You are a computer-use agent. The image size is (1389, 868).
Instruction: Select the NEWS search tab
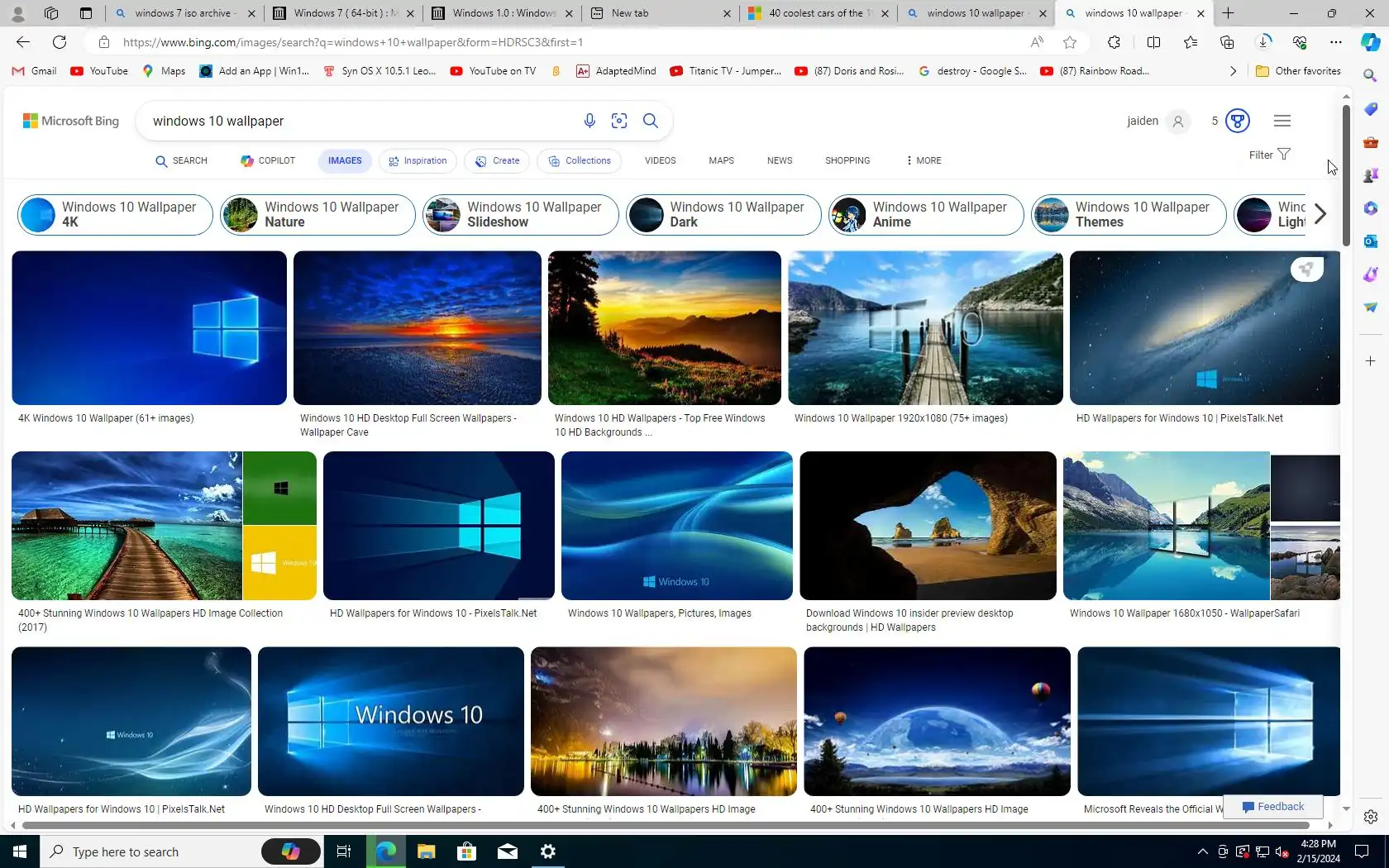(x=780, y=160)
